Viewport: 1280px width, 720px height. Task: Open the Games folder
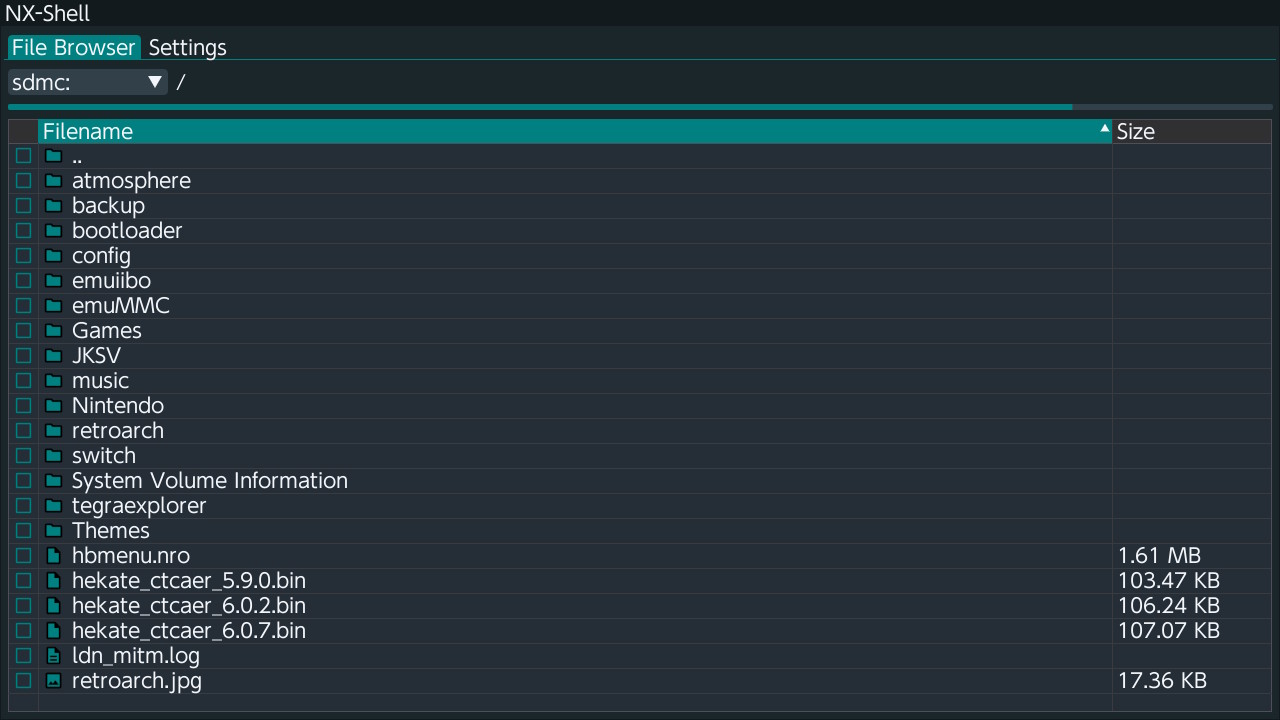pyautogui.click(x=107, y=331)
